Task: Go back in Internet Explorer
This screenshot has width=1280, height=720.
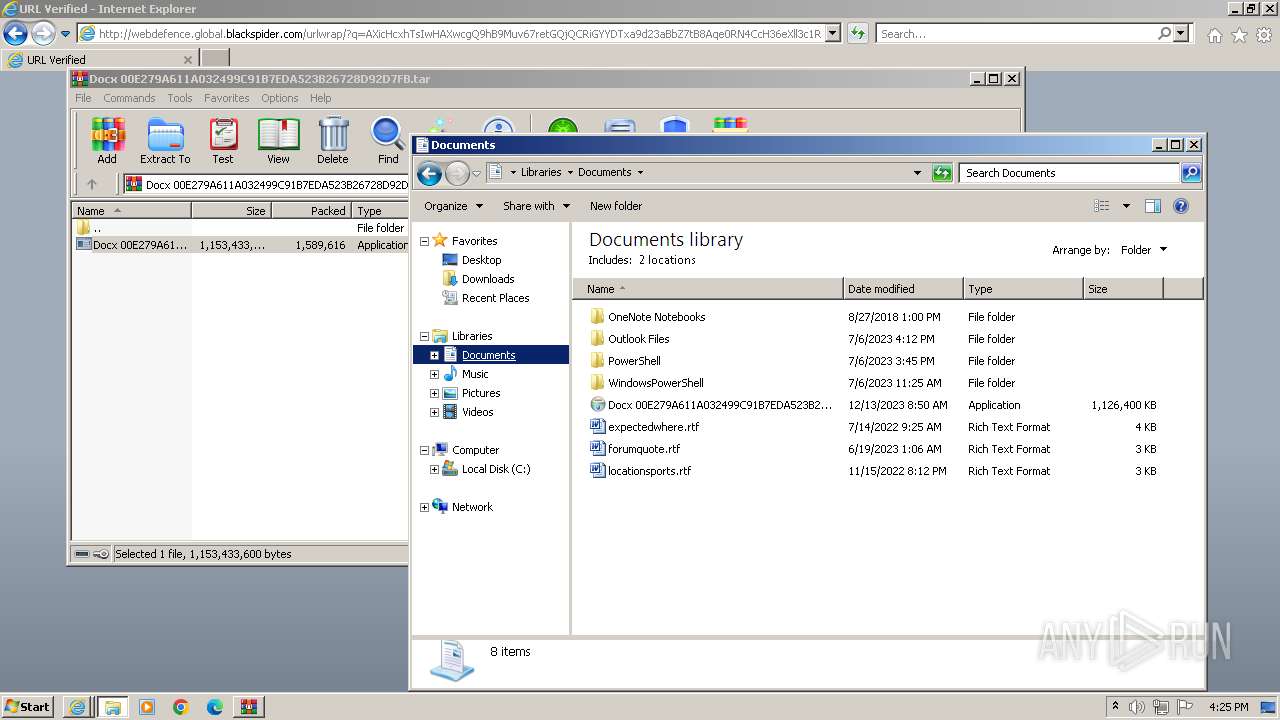Action: tap(15, 34)
